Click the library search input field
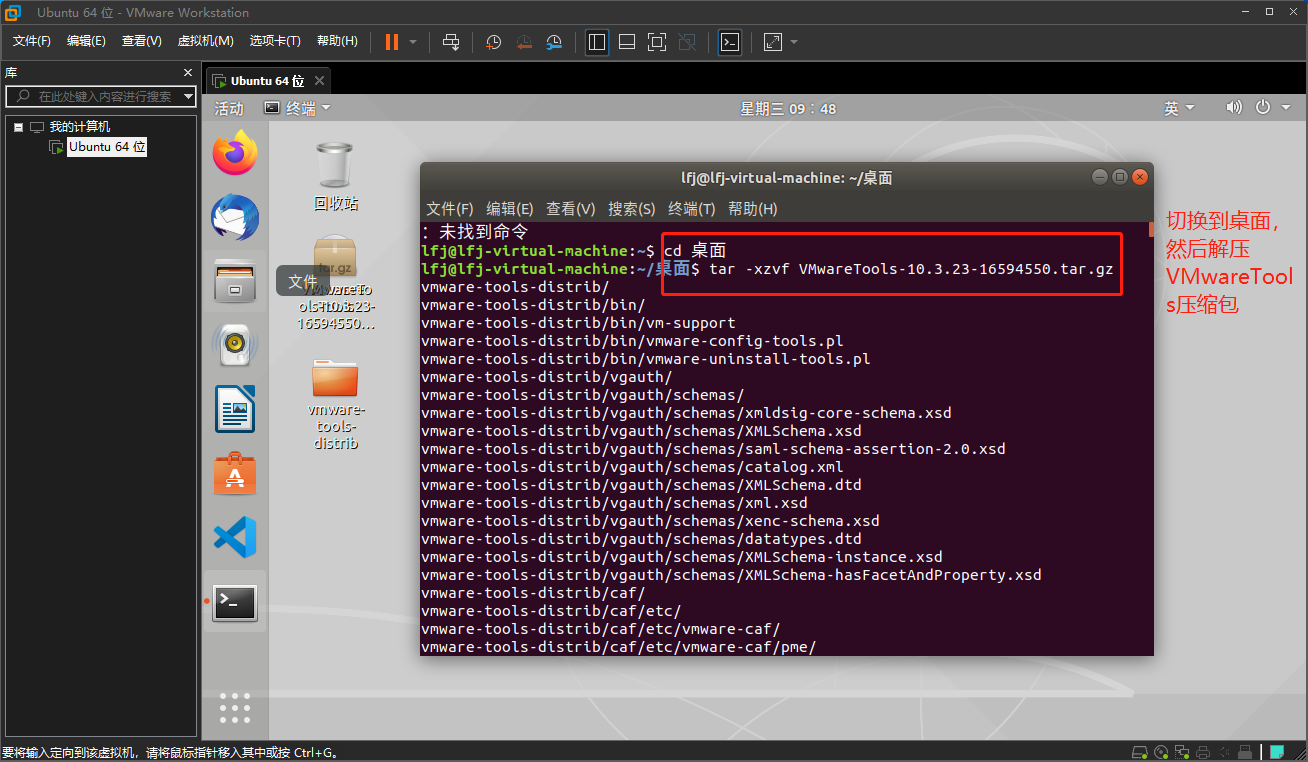The width and height of the screenshot is (1308, 762). 94,96
